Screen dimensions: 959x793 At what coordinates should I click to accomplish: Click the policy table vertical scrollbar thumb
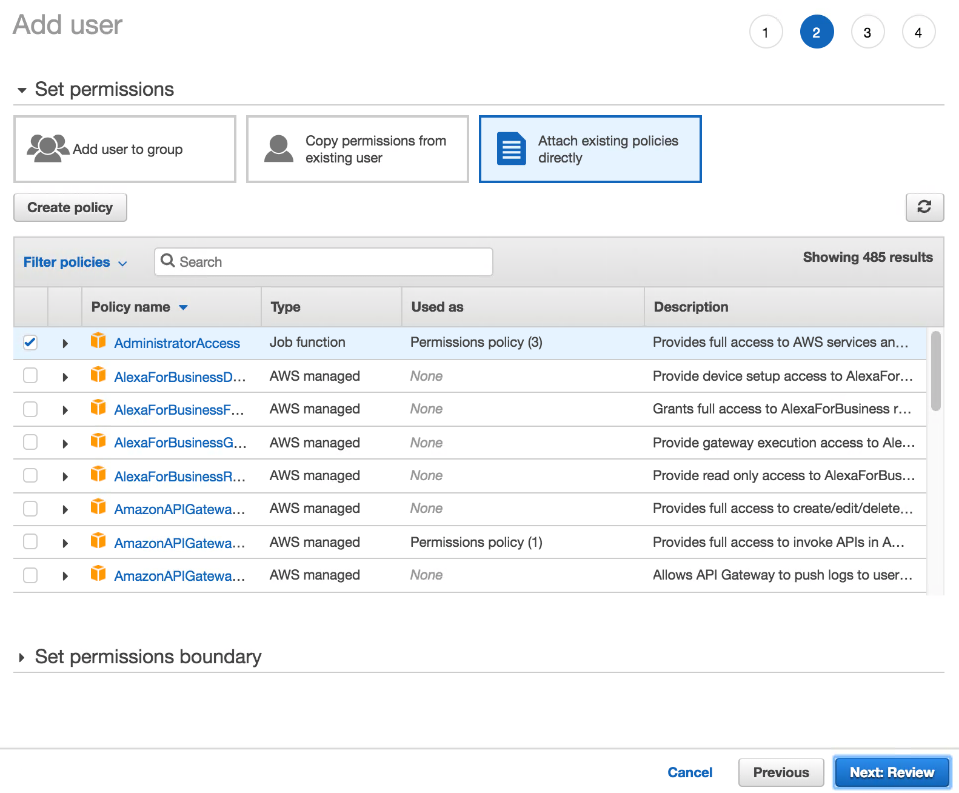click(936, 371)
